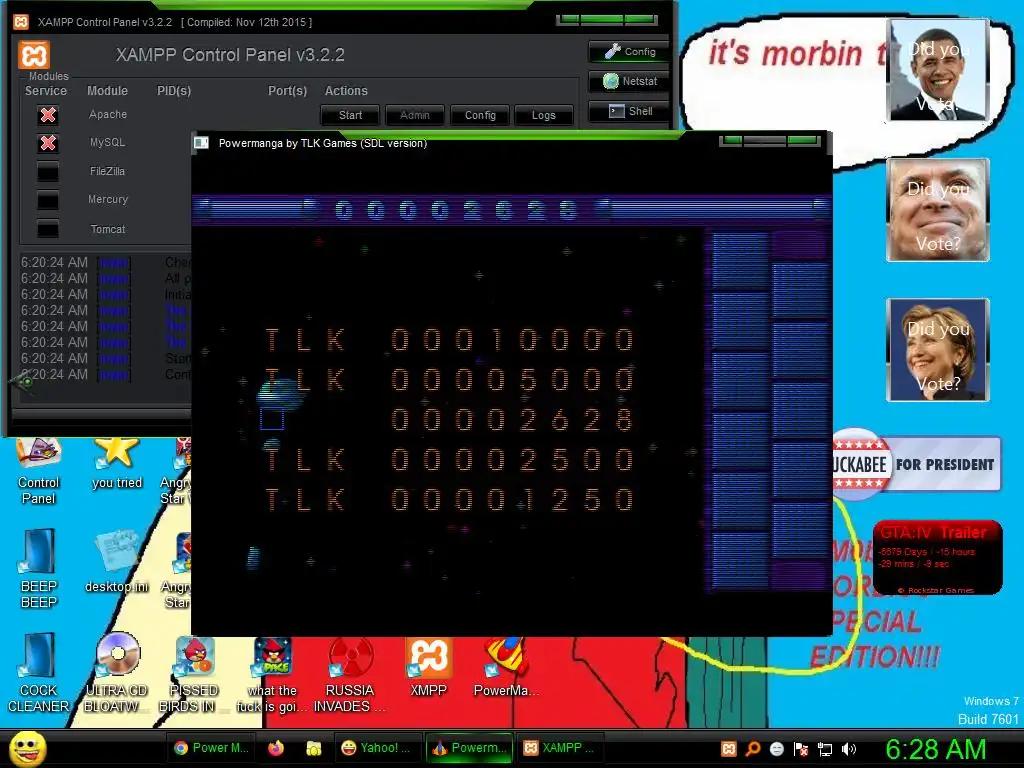The image size is (1024, 768).
Task: Click the 6:28 AM taskbar clock
Action: 935,749
